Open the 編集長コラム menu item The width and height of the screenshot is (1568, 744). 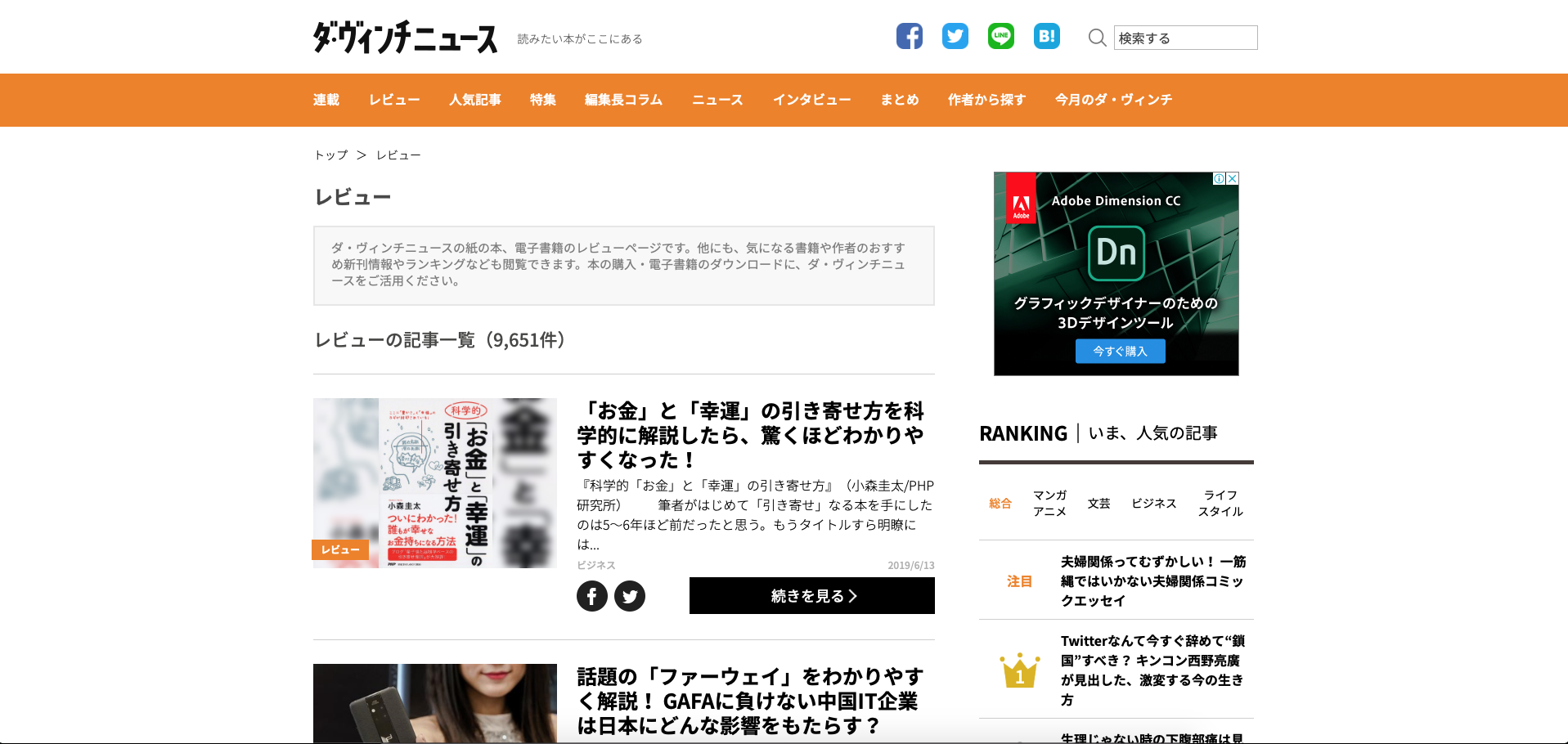point(623,100)
